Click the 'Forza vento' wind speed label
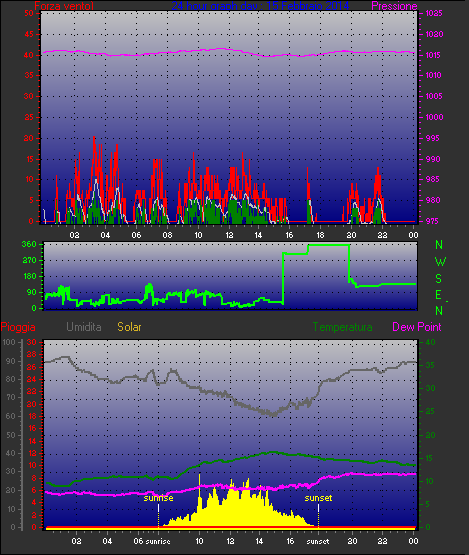This screenshot has height=555, width=469. point(64,6)
